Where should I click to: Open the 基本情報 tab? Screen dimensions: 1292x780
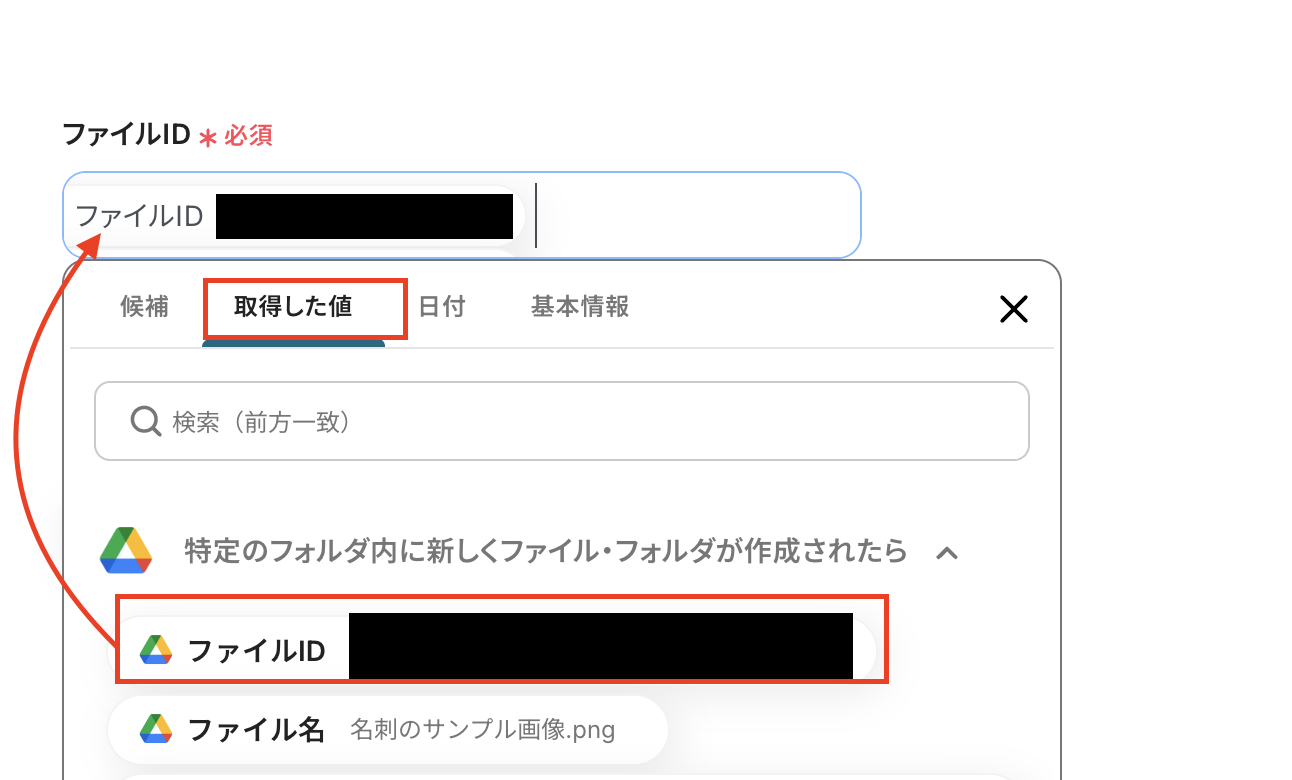580,306
